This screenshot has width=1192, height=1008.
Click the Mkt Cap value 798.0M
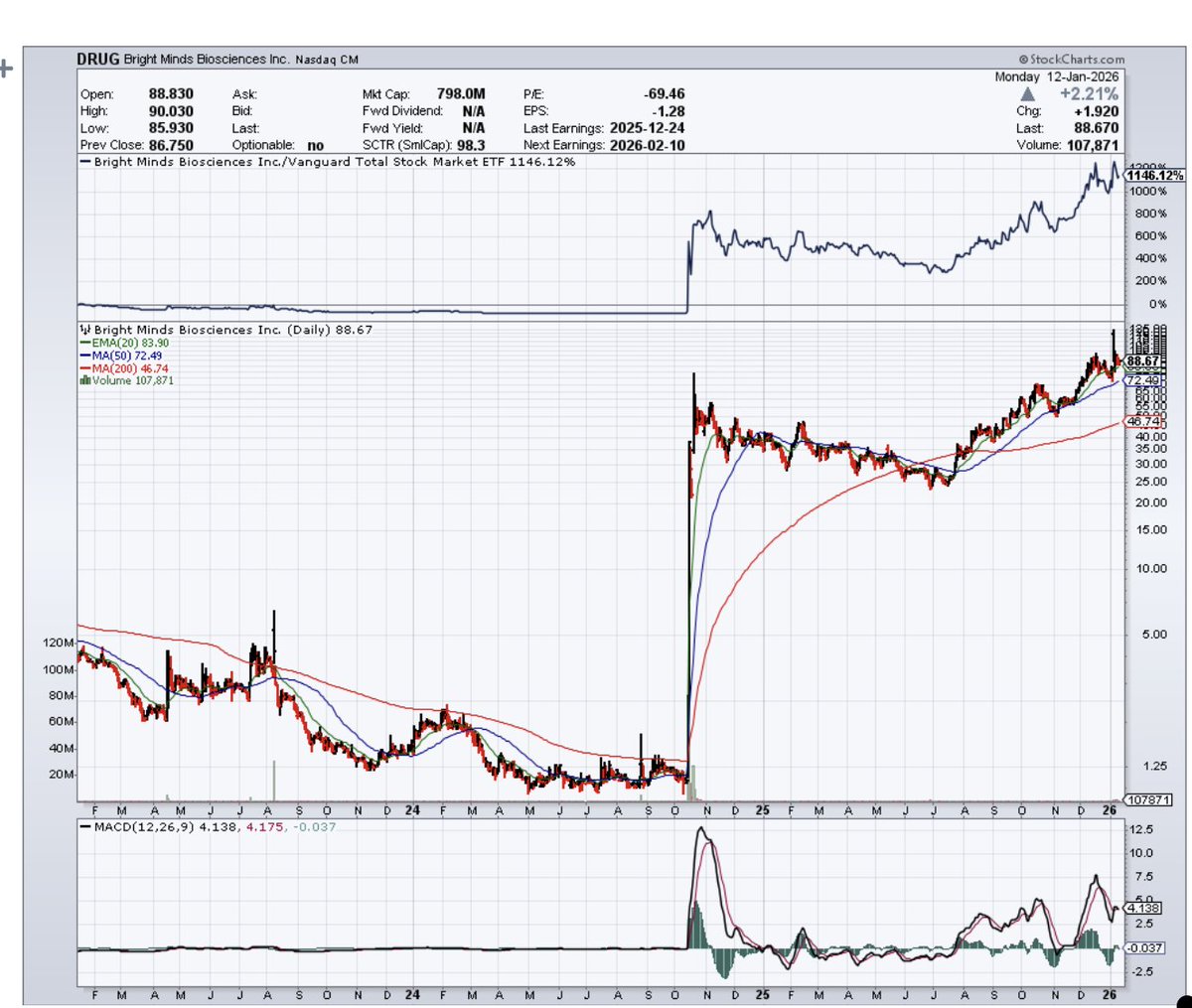click(x=461, y=94)
